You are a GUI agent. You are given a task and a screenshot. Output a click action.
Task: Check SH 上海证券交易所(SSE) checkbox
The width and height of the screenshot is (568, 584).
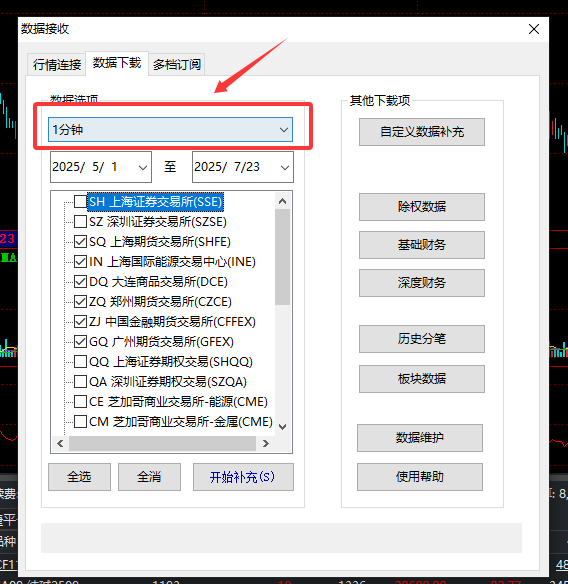(x=80, y=201)
